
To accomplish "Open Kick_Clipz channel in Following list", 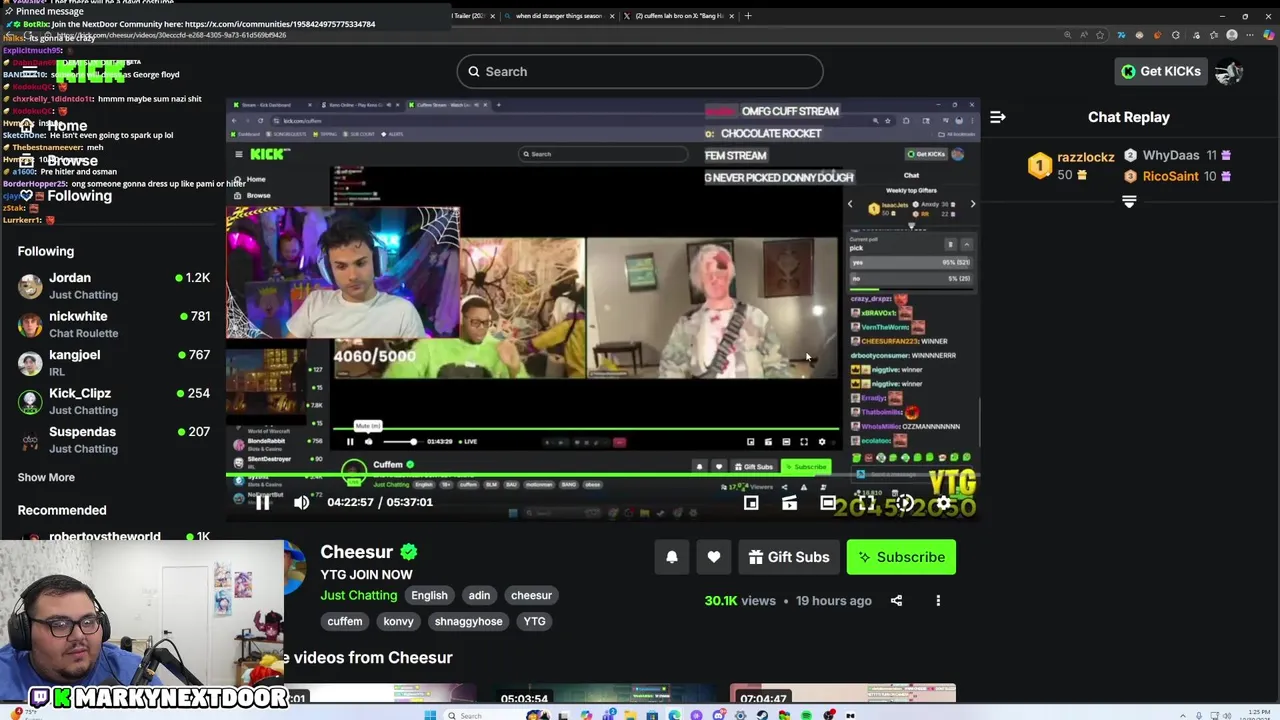I will tap(113, 401).
